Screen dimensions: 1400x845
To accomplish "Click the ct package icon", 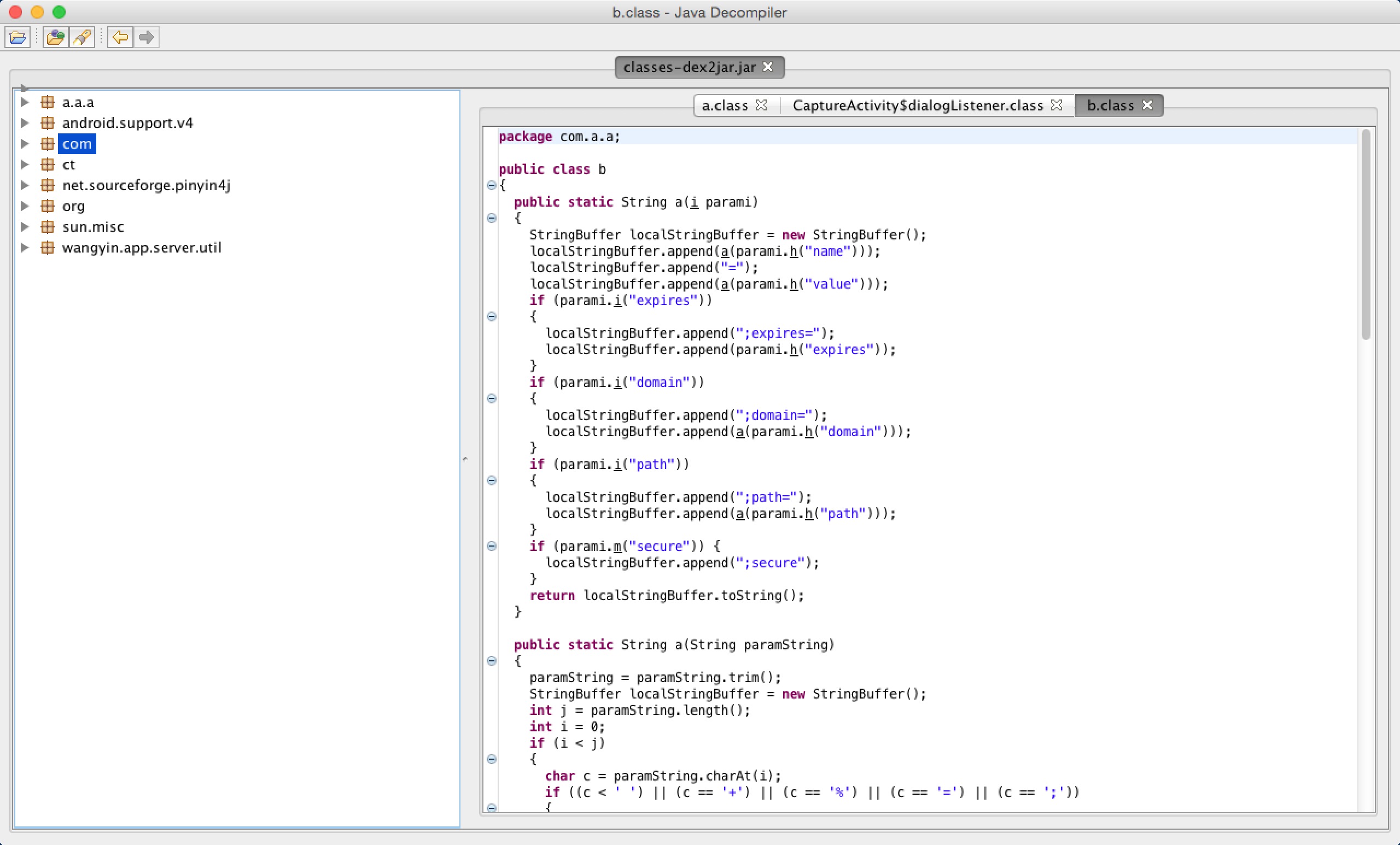I will (x=48, y=164).
